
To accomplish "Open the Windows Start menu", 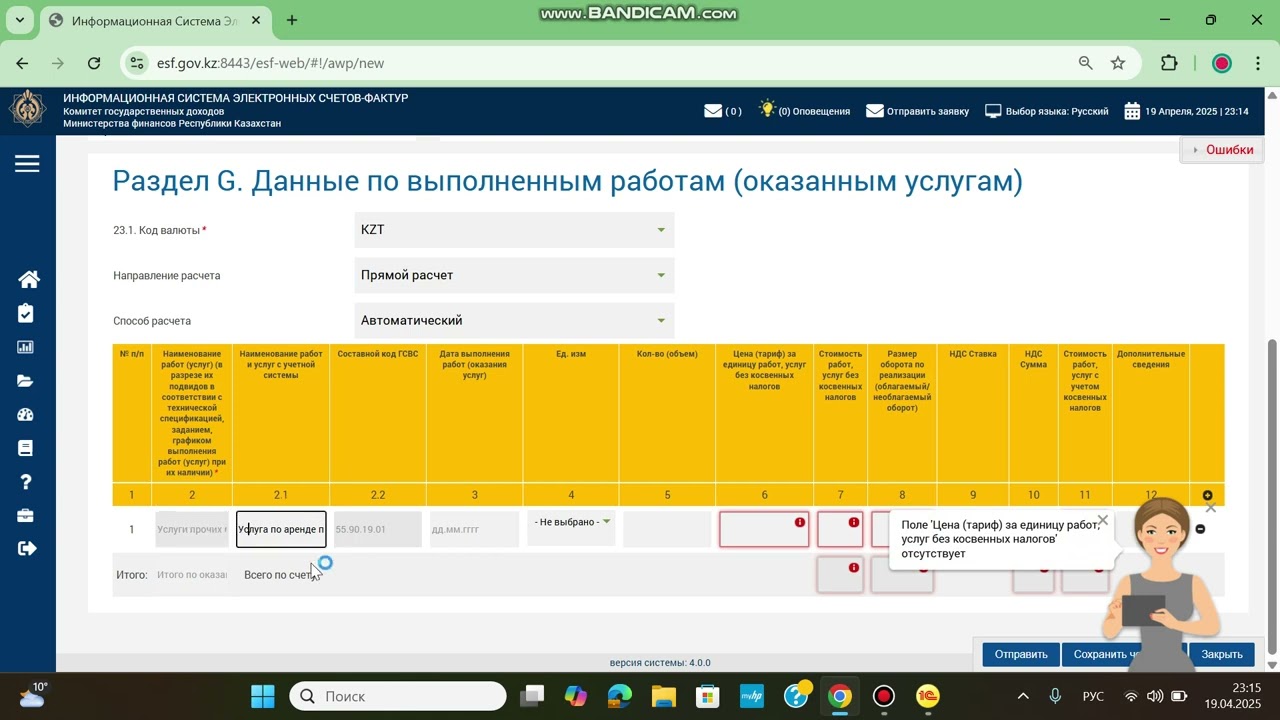I will coord(262,696).
